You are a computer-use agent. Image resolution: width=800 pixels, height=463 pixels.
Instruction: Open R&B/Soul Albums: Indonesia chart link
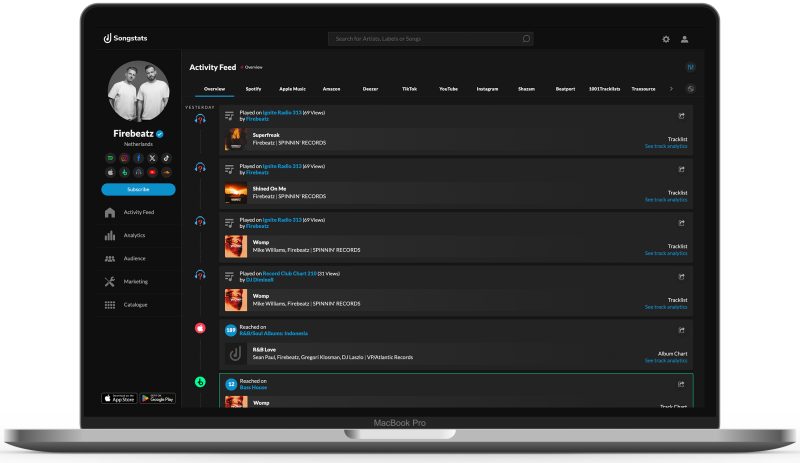tap(273, 333)
